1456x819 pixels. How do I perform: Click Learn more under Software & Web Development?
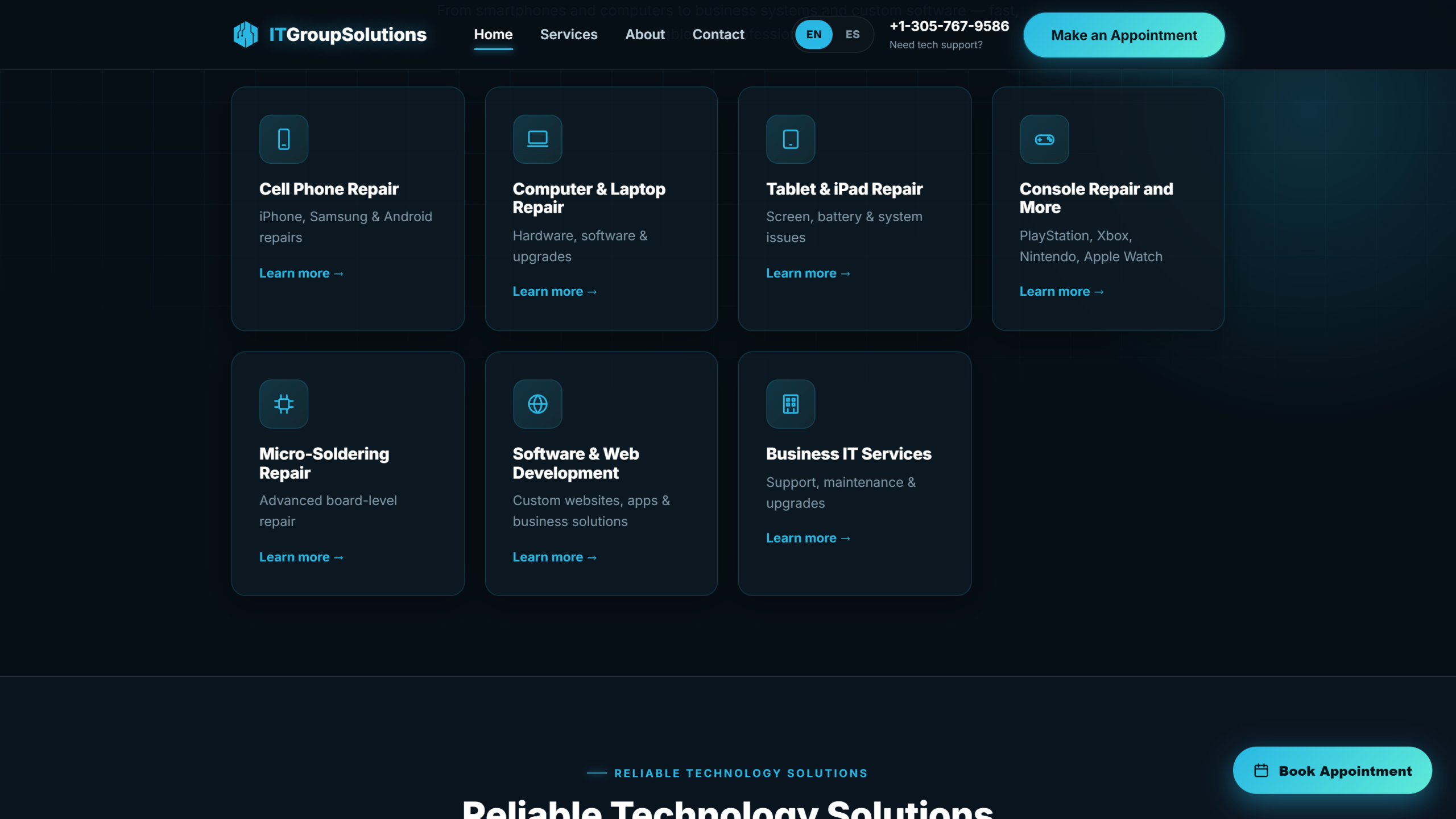pyautogui.click(x=555, y=557)
